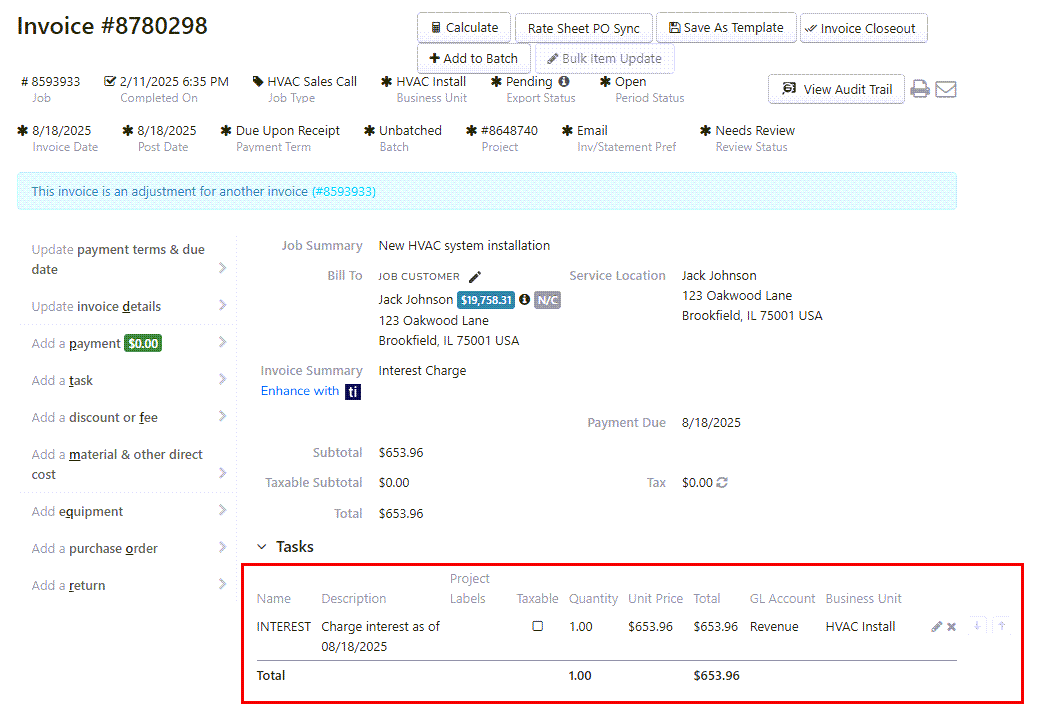This screenshot has height=716, width=1059.
Task: Click the Revenue GL Account cell
Action: point(774,627)
